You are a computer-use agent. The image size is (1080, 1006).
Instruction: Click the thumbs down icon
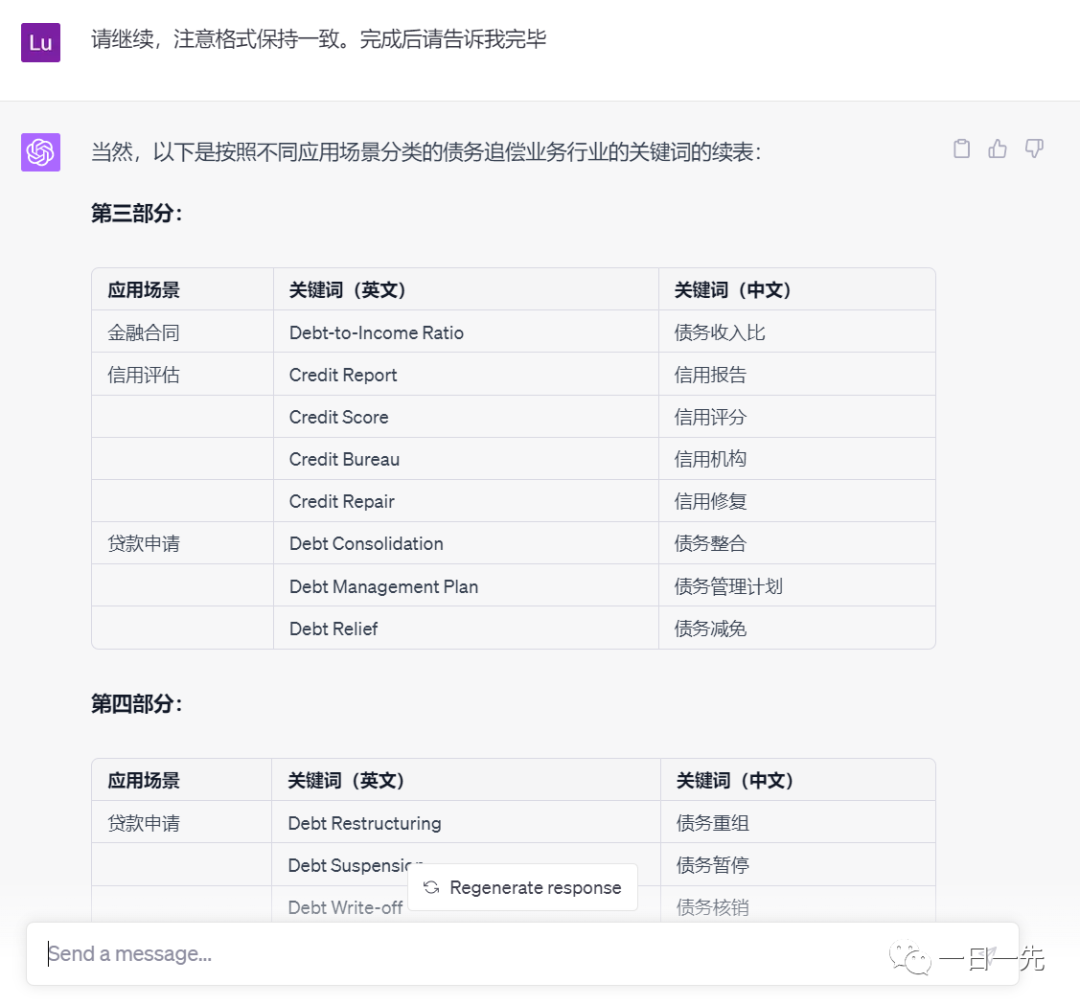[x=1034, y=149]
